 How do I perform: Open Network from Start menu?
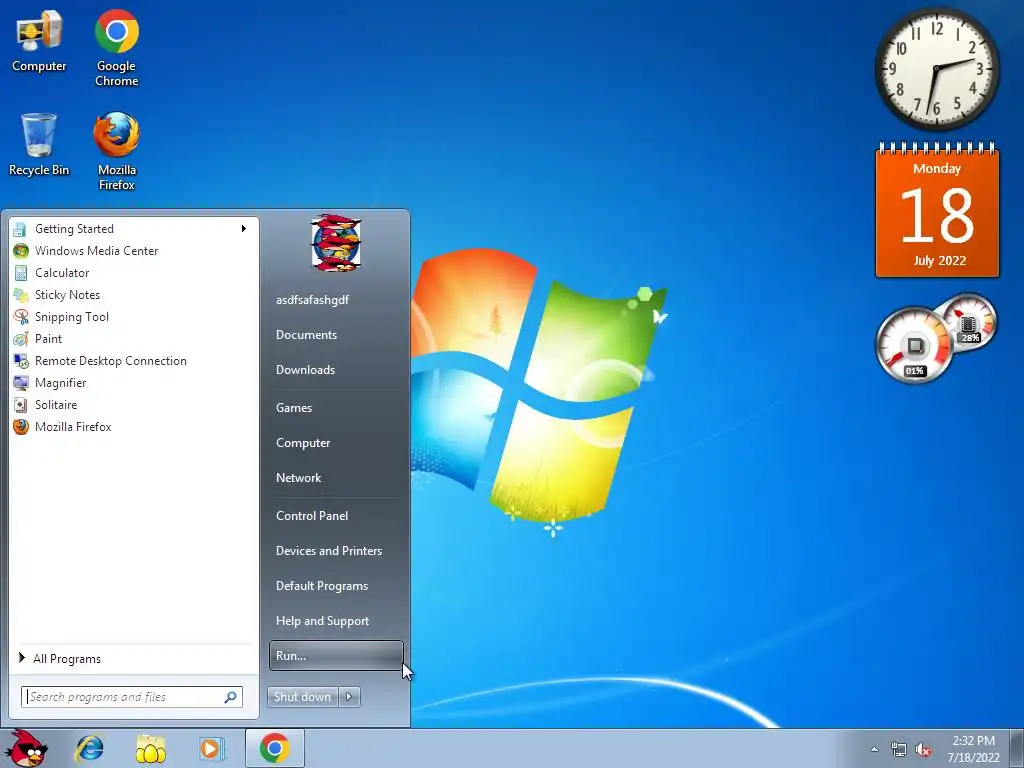(x=298, y=478)
